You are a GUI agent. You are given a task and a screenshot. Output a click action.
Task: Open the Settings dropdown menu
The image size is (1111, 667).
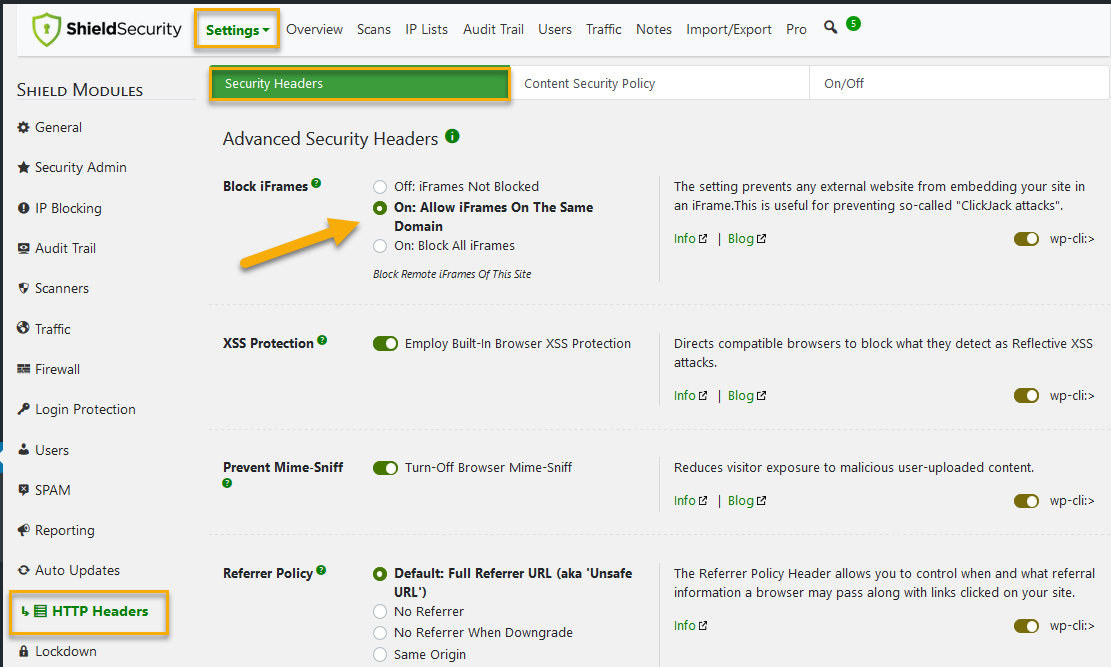click(237, 30)
